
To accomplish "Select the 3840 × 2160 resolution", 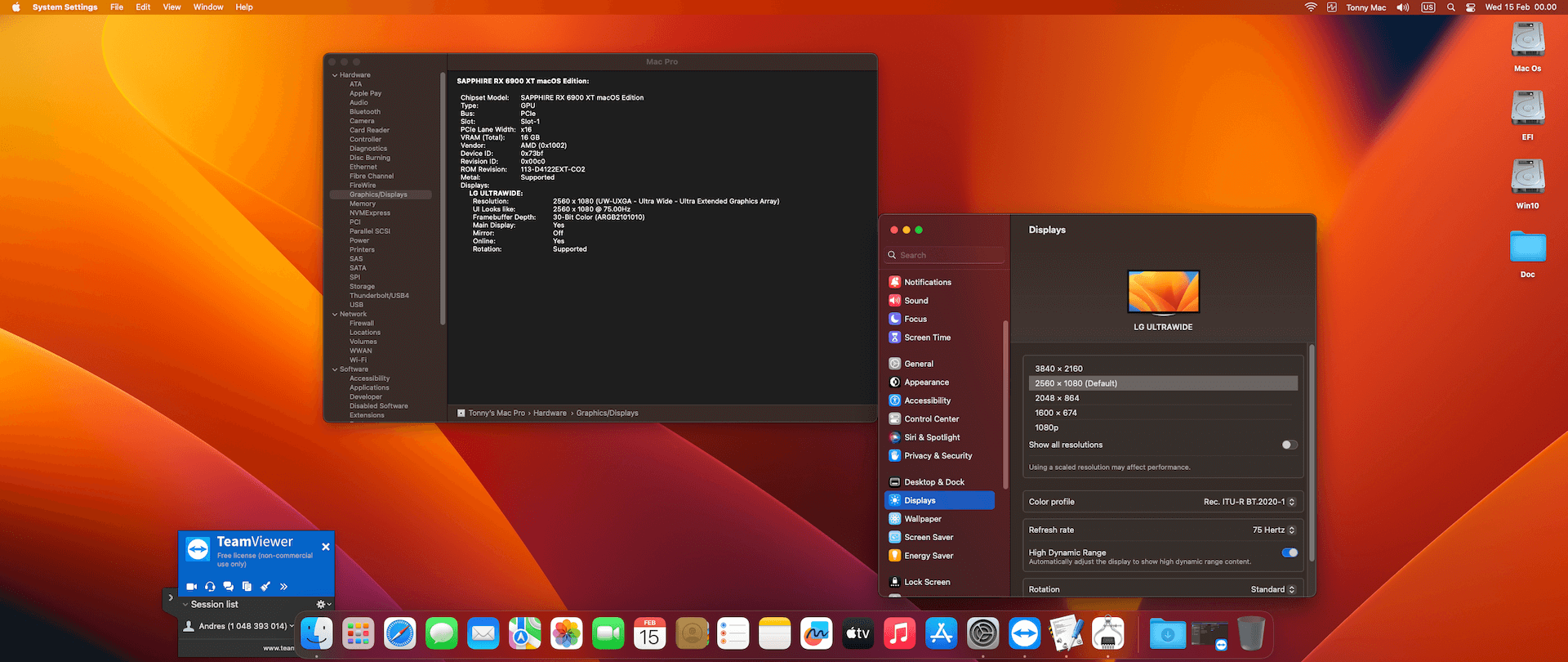I will [x=1058, y=369].
